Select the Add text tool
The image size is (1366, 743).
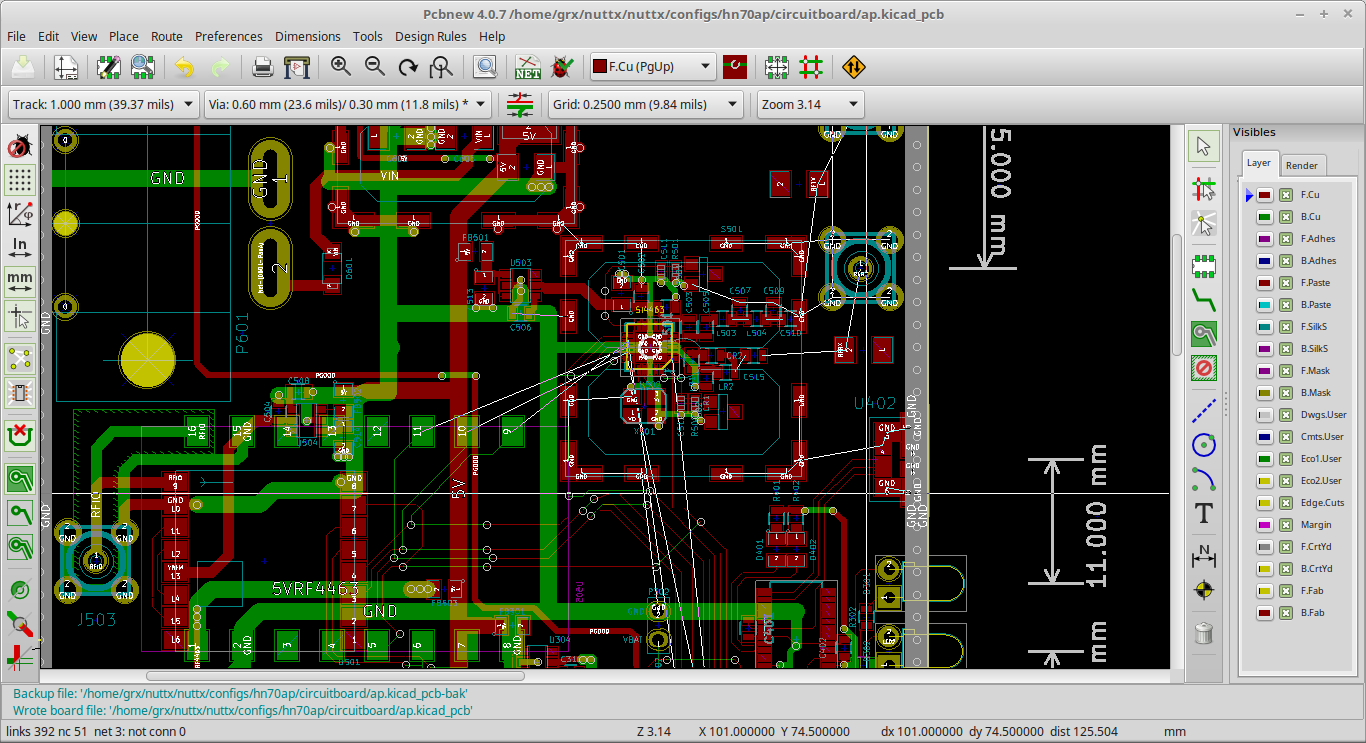(1204, 514)
